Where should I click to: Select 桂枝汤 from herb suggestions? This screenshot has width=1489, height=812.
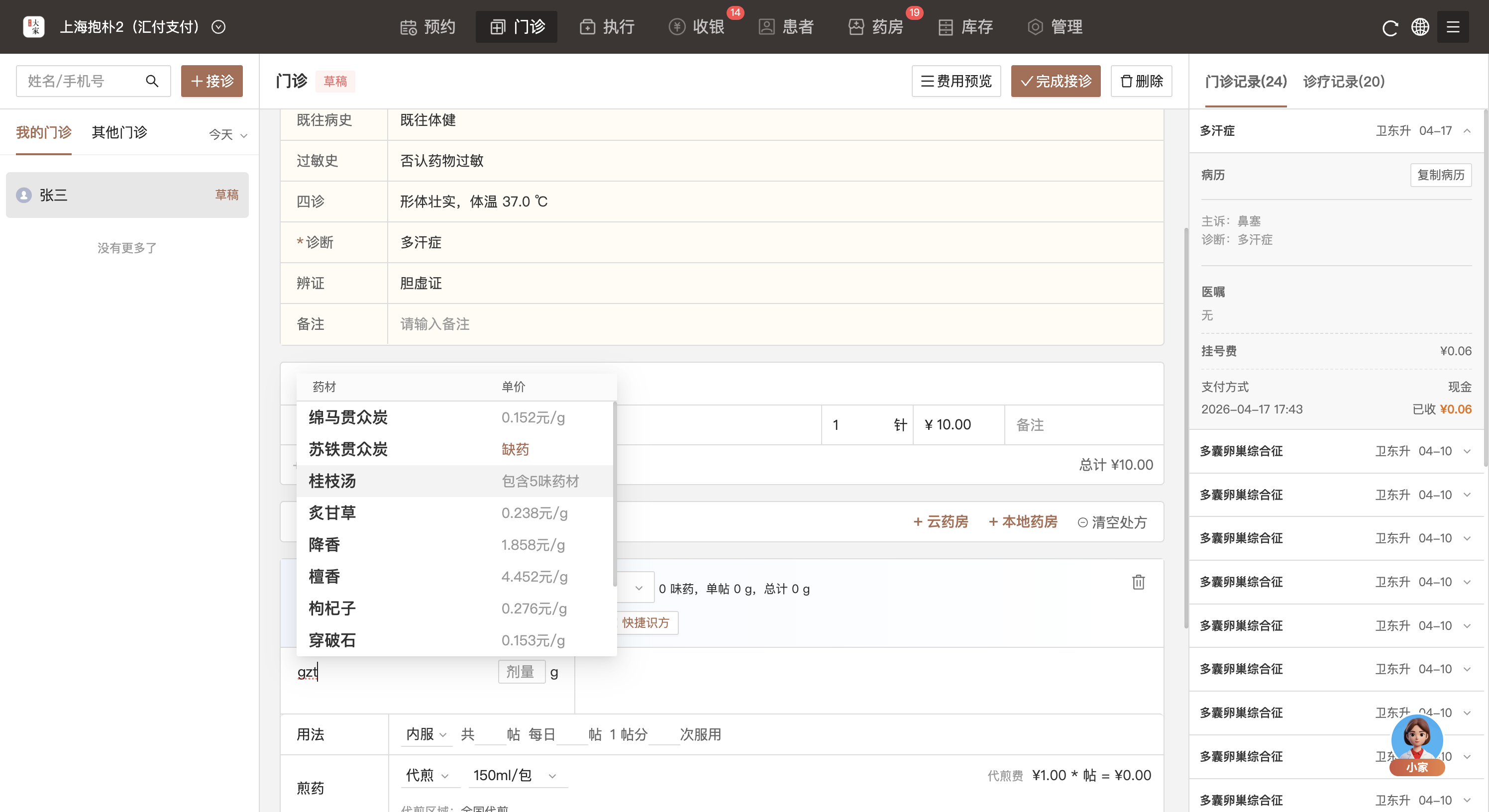click(x=332, y=481)
